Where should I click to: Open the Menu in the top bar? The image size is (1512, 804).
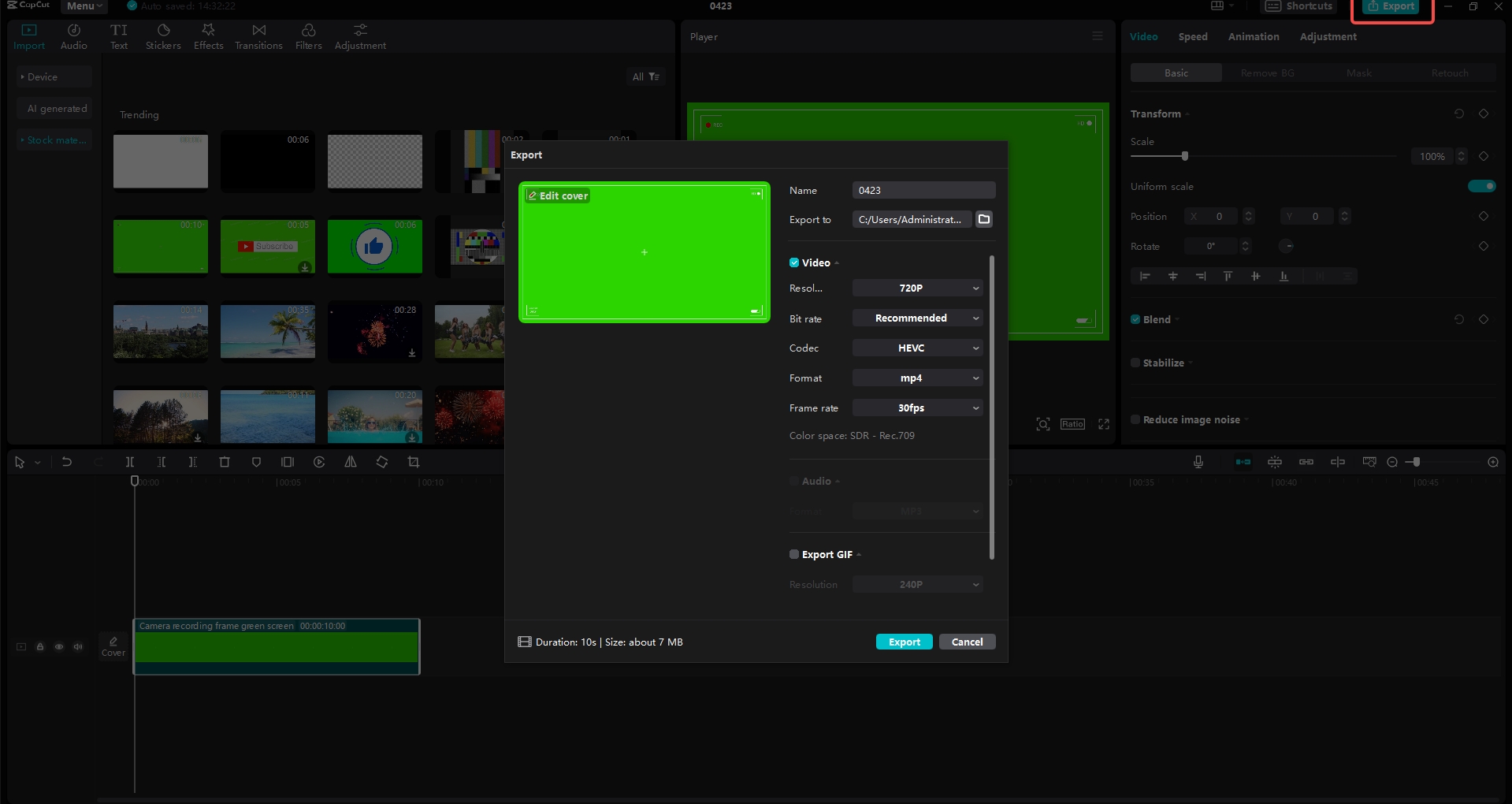click(83, 6)
